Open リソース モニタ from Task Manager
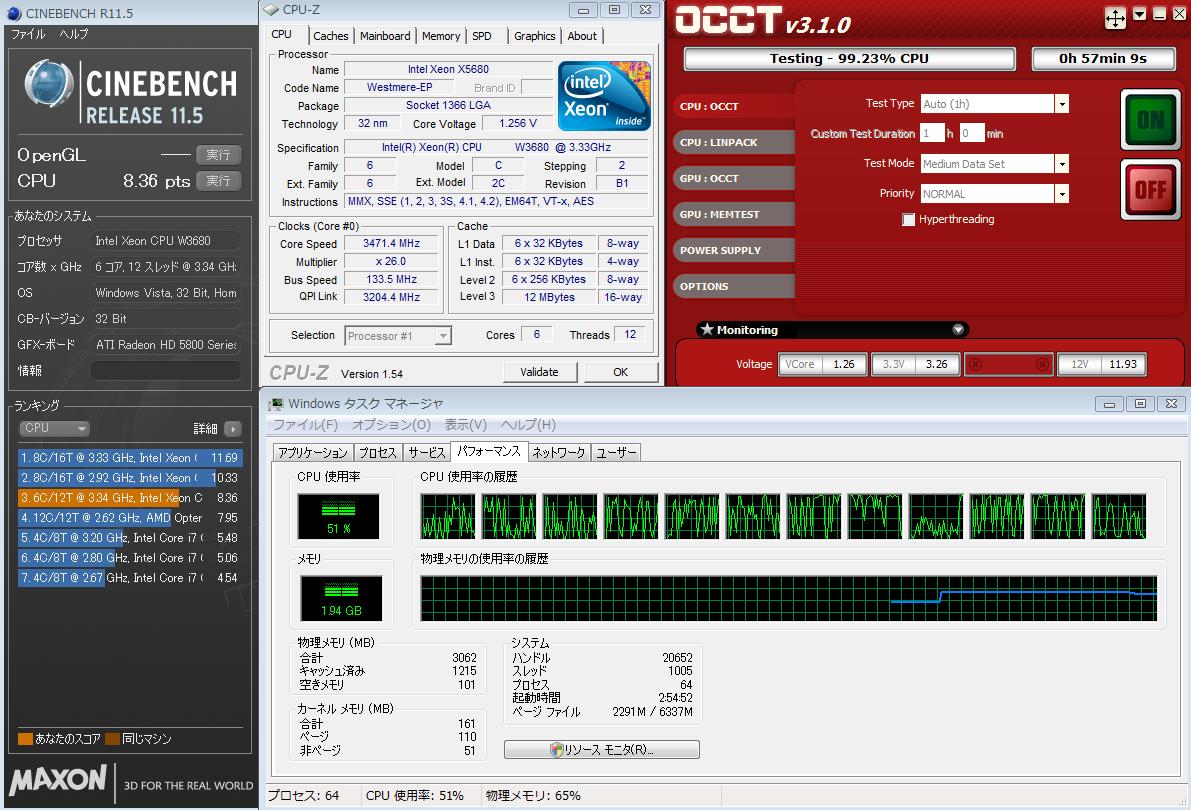1191x810 pixels. coord(601,750)
